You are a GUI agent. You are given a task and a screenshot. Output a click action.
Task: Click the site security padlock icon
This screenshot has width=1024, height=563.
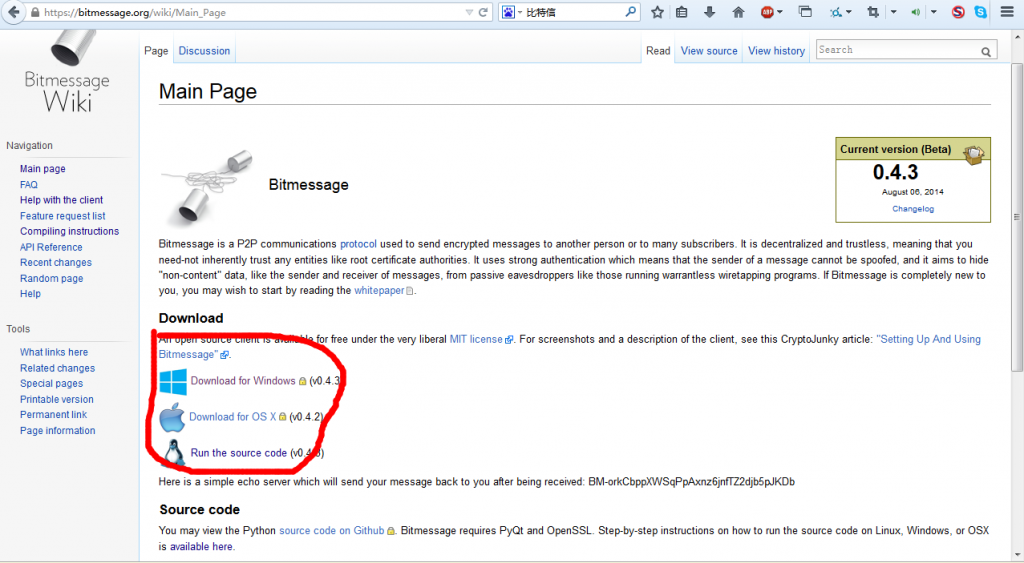point(35,12)
